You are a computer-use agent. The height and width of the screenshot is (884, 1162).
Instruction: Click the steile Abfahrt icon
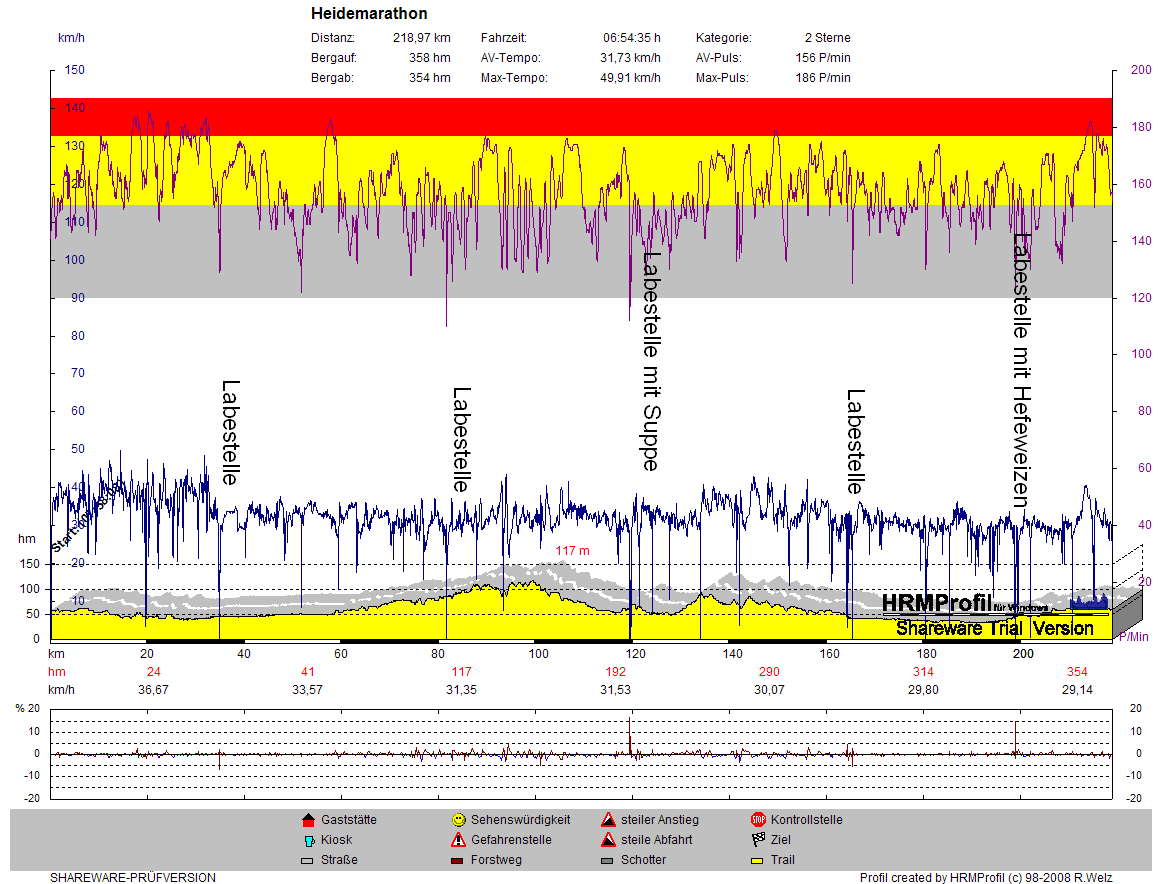(x=607, y=840)
